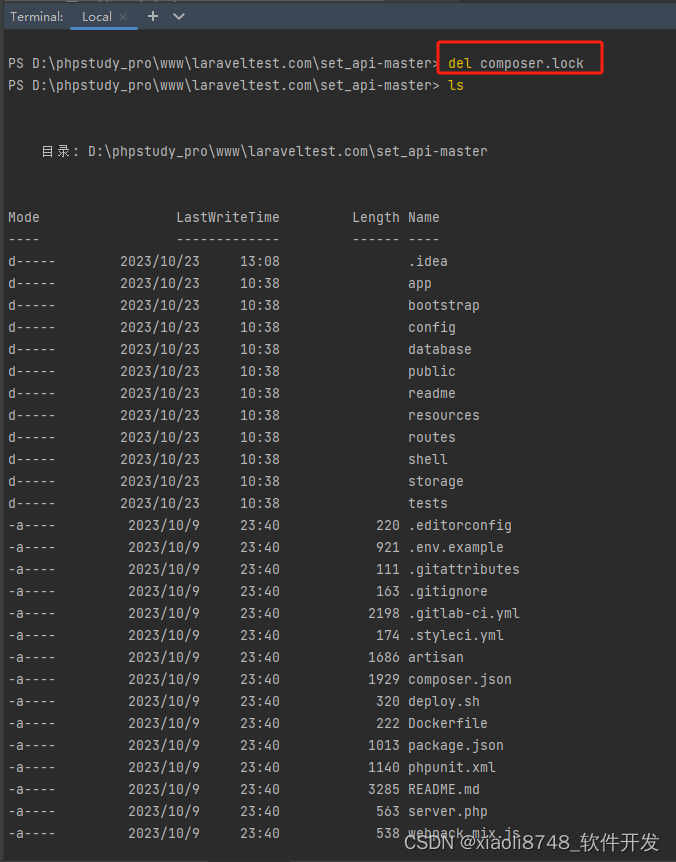Select the database directory entry

(x=439, y=349)
